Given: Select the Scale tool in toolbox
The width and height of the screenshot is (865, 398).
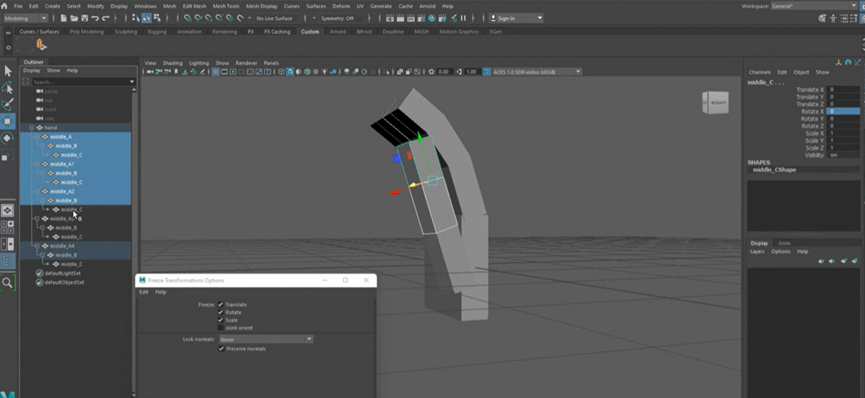Looking at the screenshot, I should [8, 155].
